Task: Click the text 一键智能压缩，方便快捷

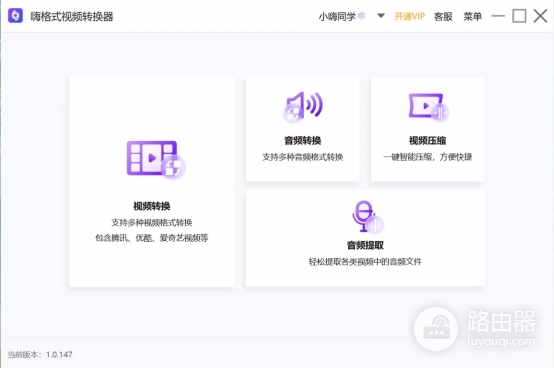Action: [x=428, y=157]
